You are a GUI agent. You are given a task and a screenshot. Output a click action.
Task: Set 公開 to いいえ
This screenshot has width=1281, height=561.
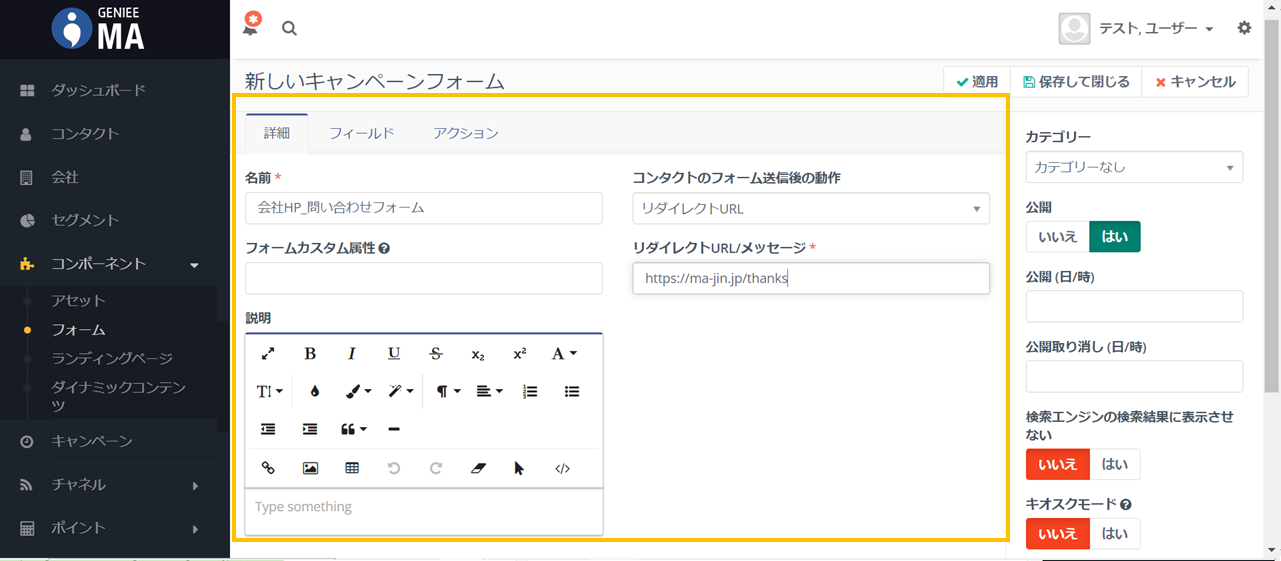1057,237
